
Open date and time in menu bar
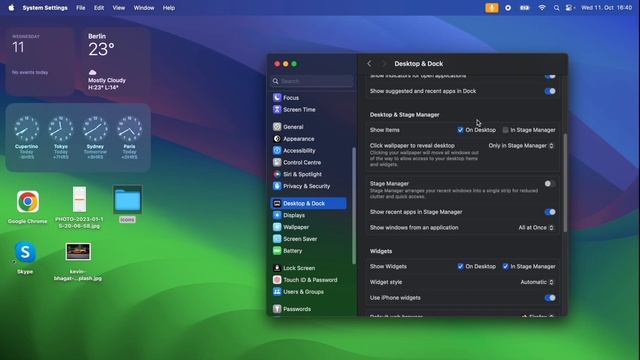click(x=607, y=8)
